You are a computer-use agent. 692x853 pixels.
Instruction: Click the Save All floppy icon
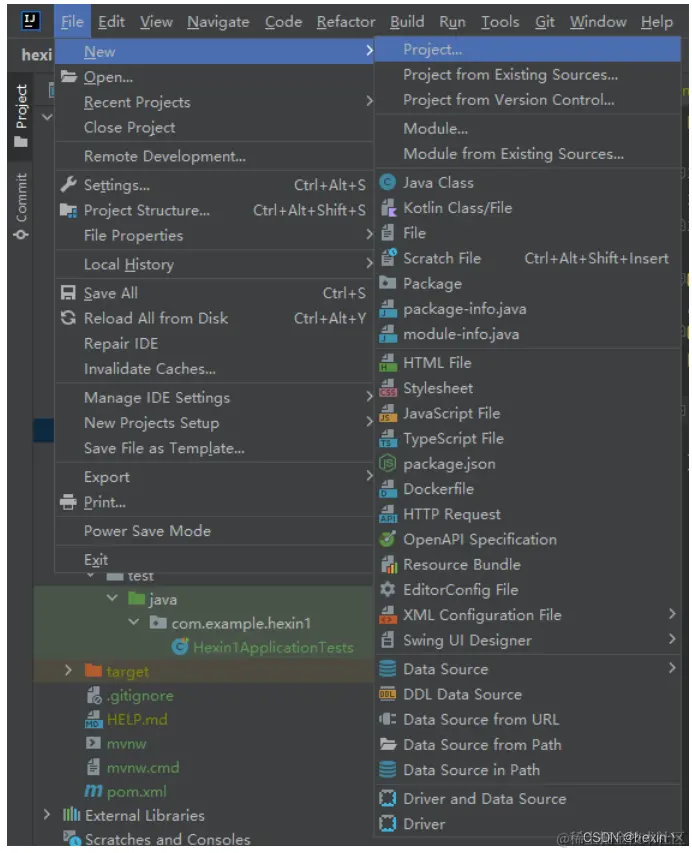point(68,293)
